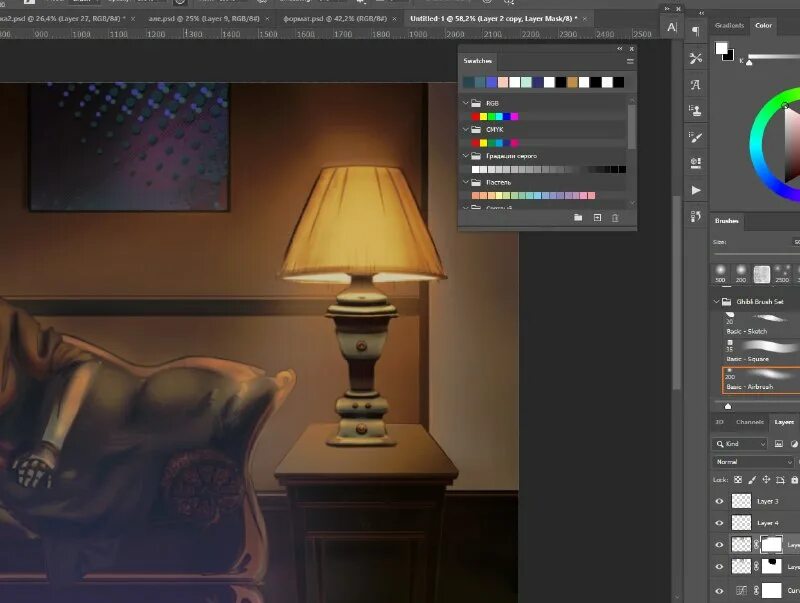Image resolution: width=800 pixels, height=603 pixels.
Task: Switch to the Gradients tab
Action: [729, 26]
